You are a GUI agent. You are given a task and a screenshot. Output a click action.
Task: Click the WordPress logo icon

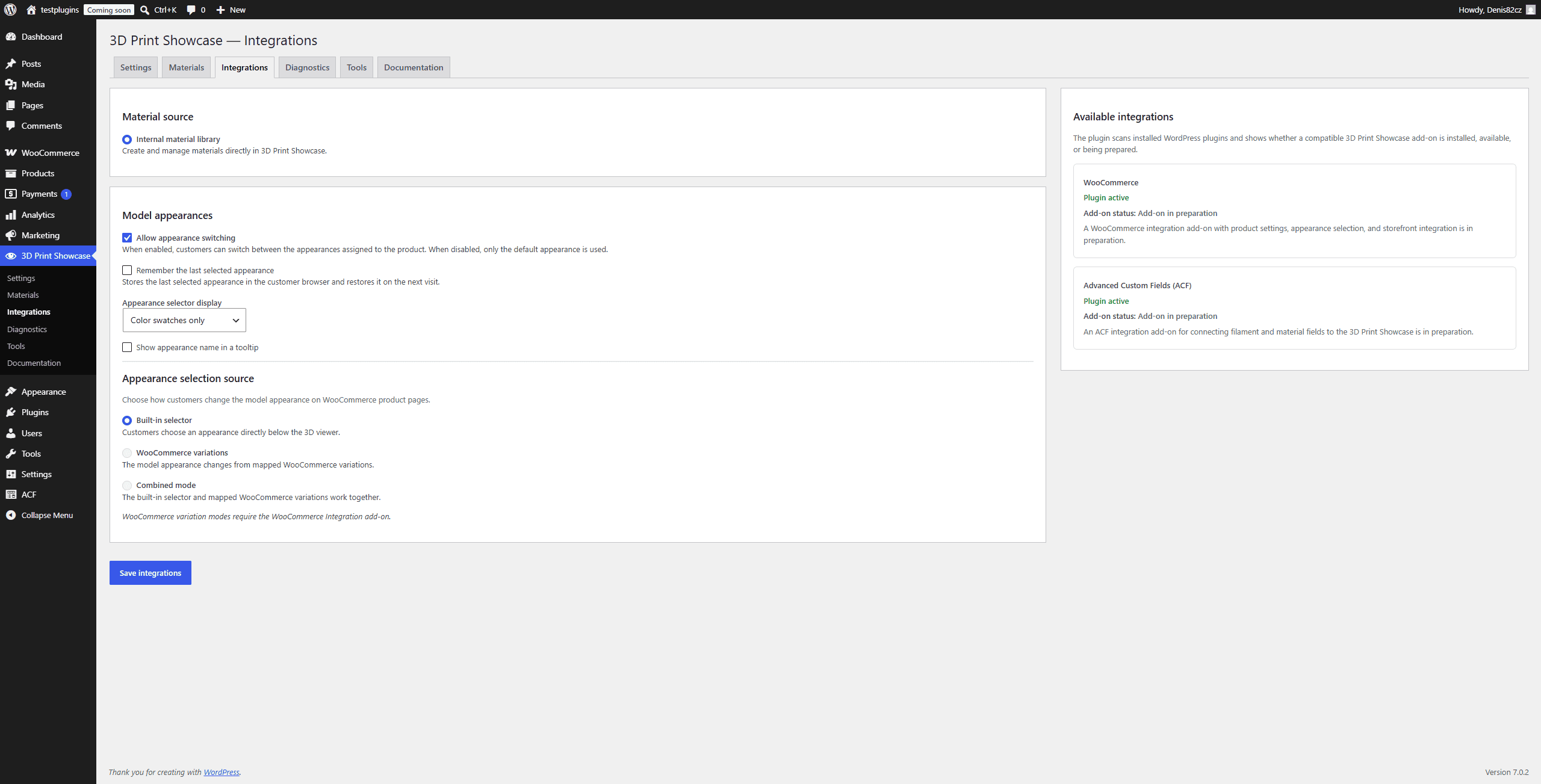click(x=10, y=10)
